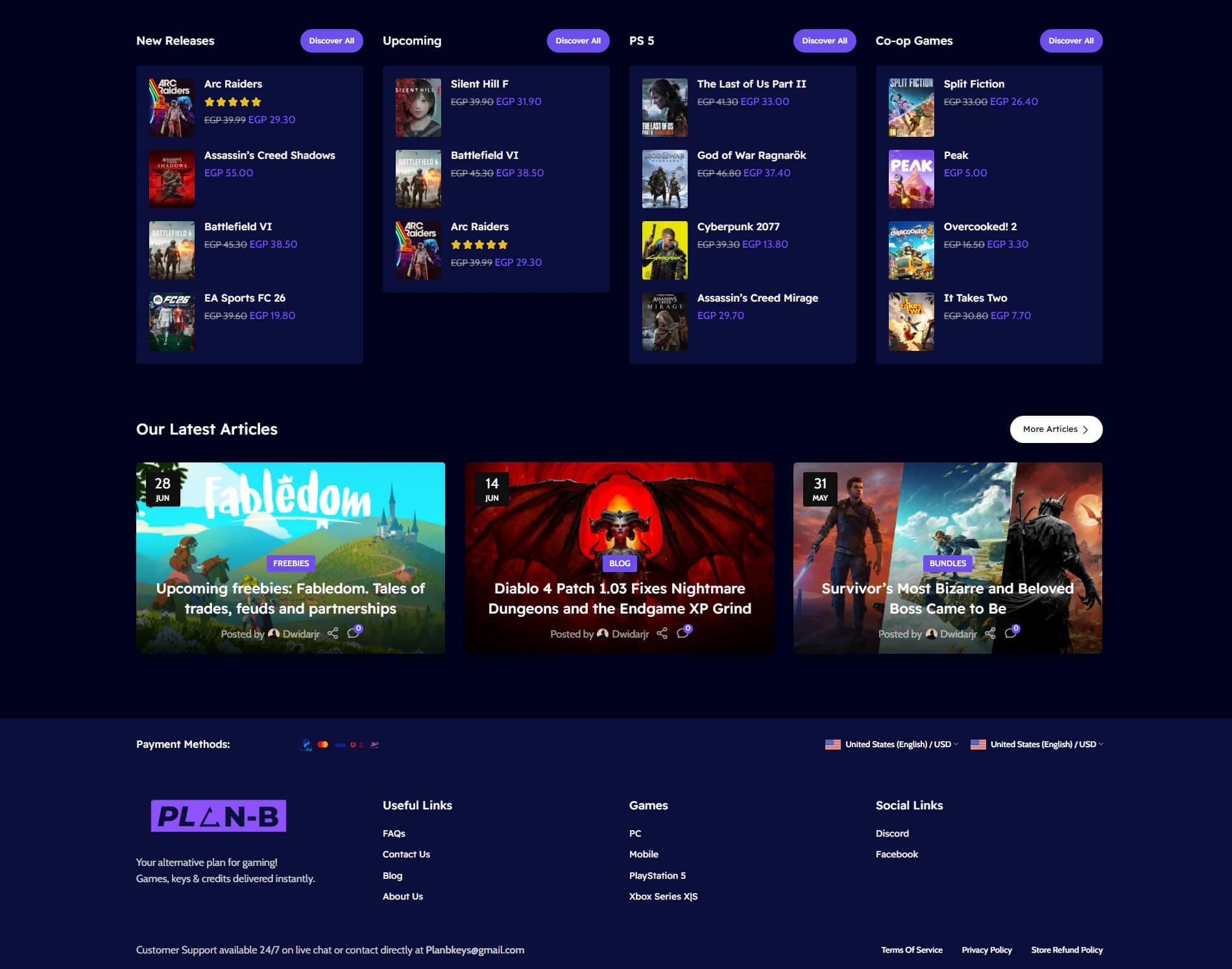The height and width of the screenshot is (969, 1232).
Task: Read the Diablo 4 Patch 1.03 article headline
Action: [620, 598]
